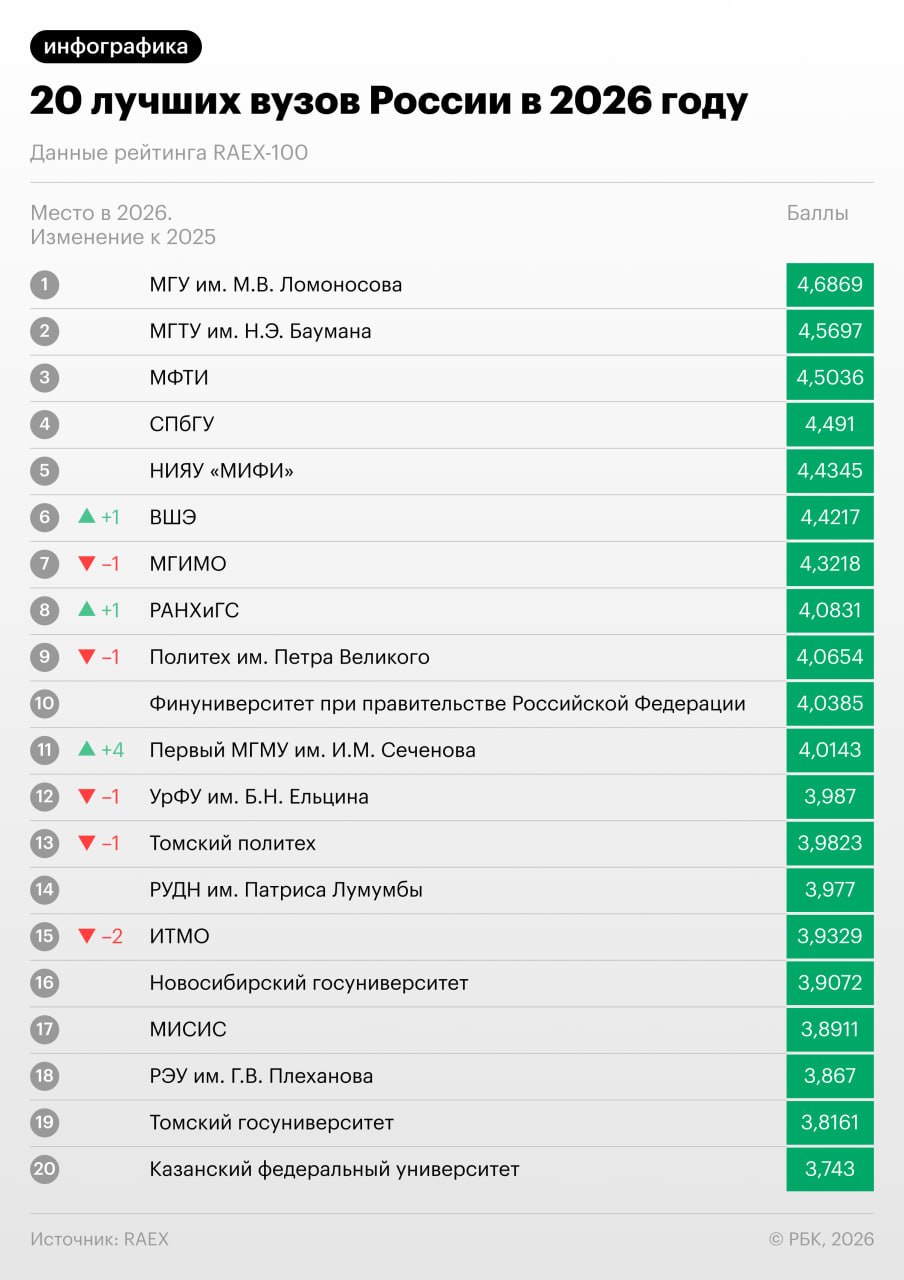904x1280 pixels.
Task: Click the green score cell 4,0654
Action: point(830,657)
